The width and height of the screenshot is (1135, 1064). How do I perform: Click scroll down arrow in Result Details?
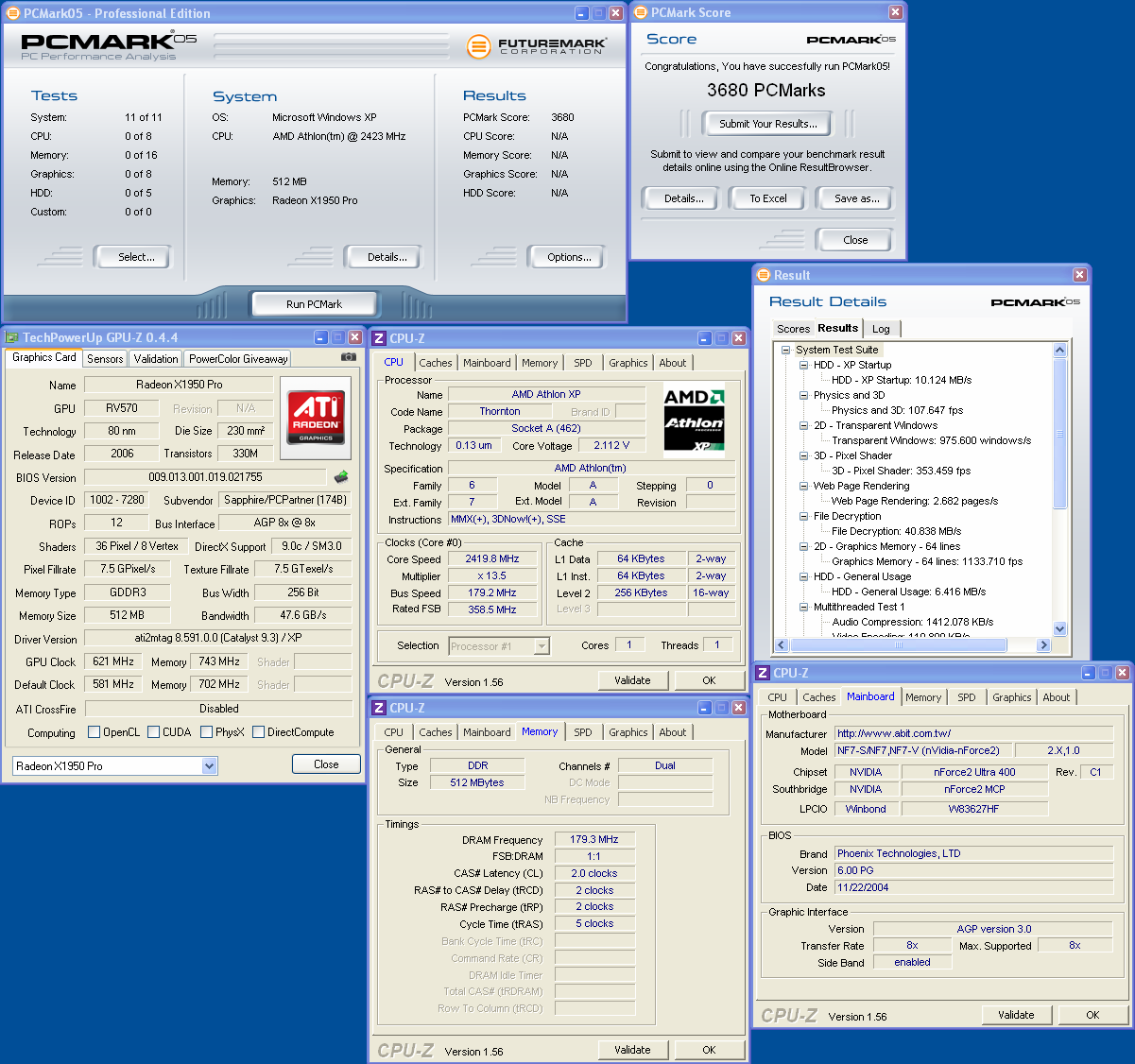tap(1059, 628)
